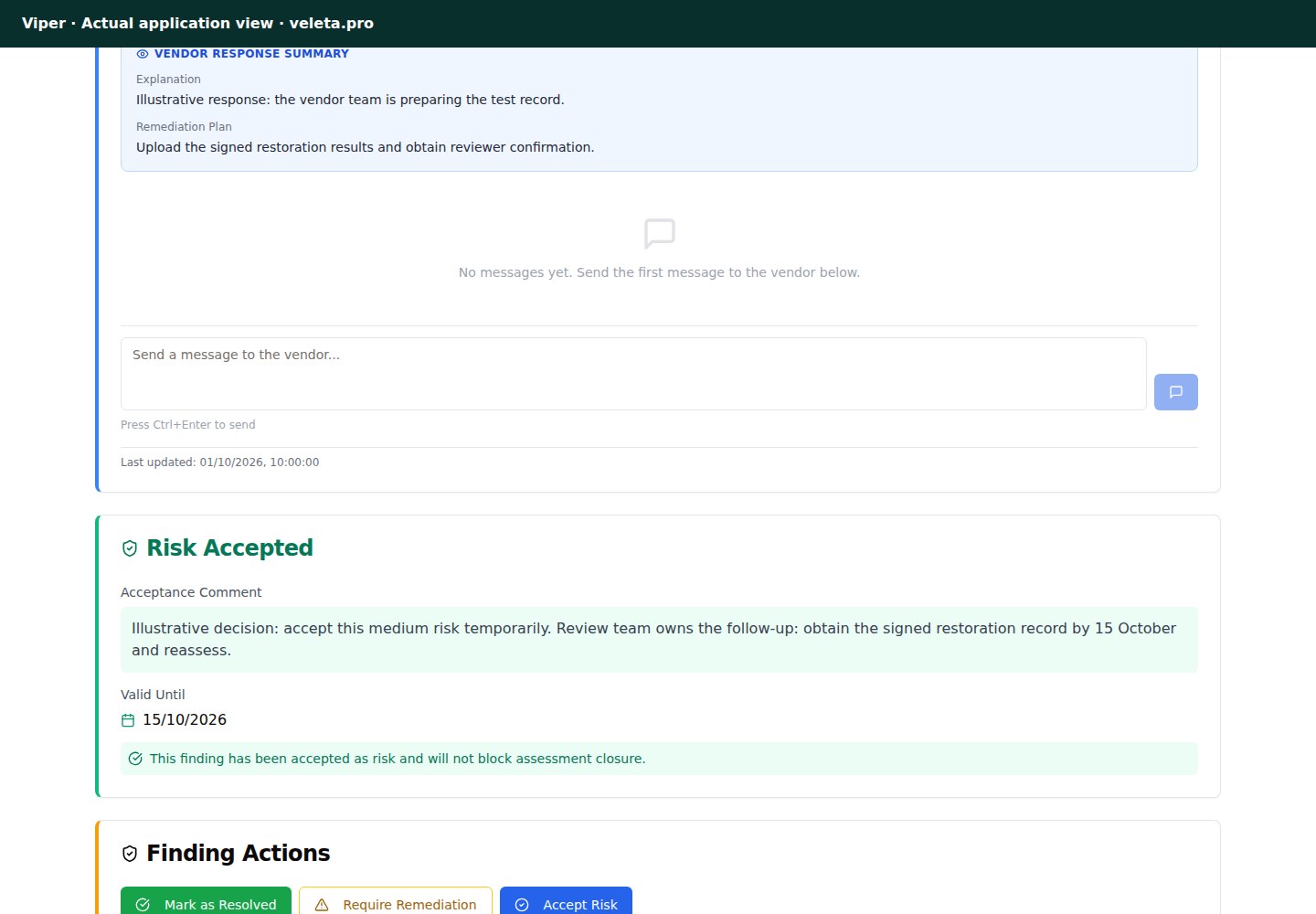Click the shield icon beside Finding Actions
The height and width of the screenshot is (914, 1316).
click(x=130, y=854)
